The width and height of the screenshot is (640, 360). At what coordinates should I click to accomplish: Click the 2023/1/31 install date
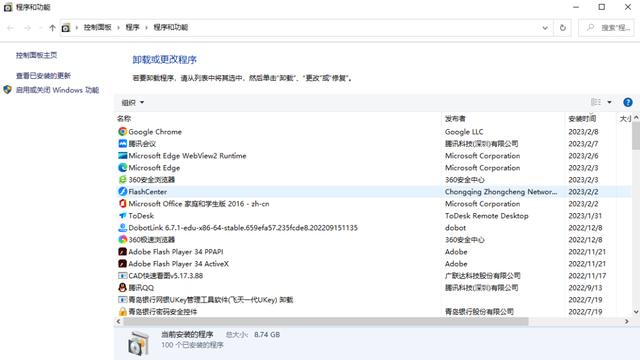[x=585, y=216]
